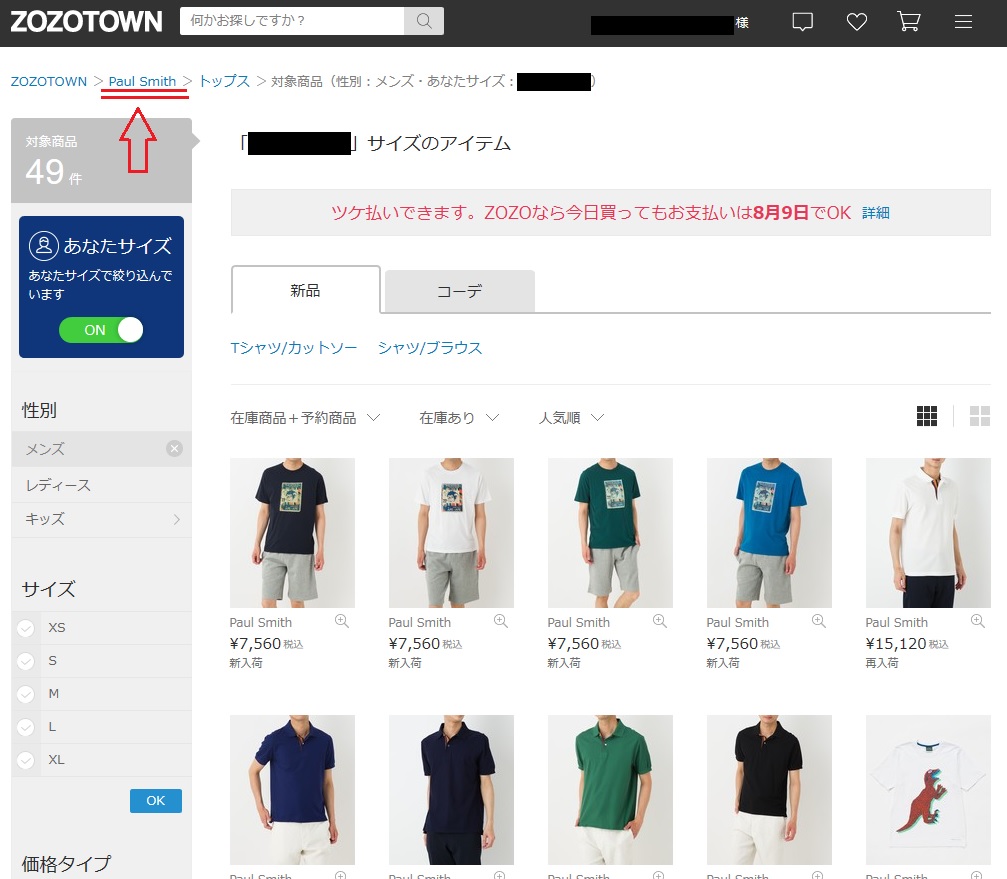1007x879 pixels.
Task: Open the navy graphic T-shirt thumbnail
Action: (x=292, y=533)
